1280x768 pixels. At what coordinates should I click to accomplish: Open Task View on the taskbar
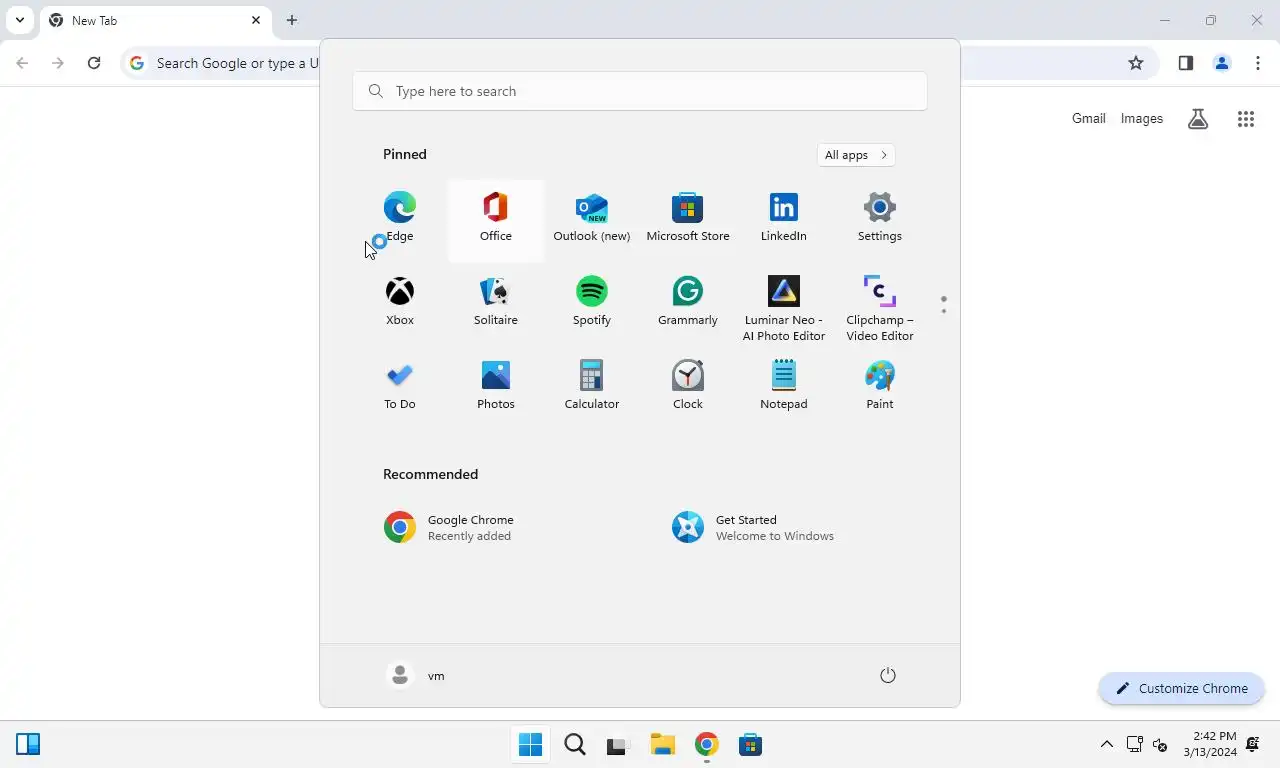(617, 744)
